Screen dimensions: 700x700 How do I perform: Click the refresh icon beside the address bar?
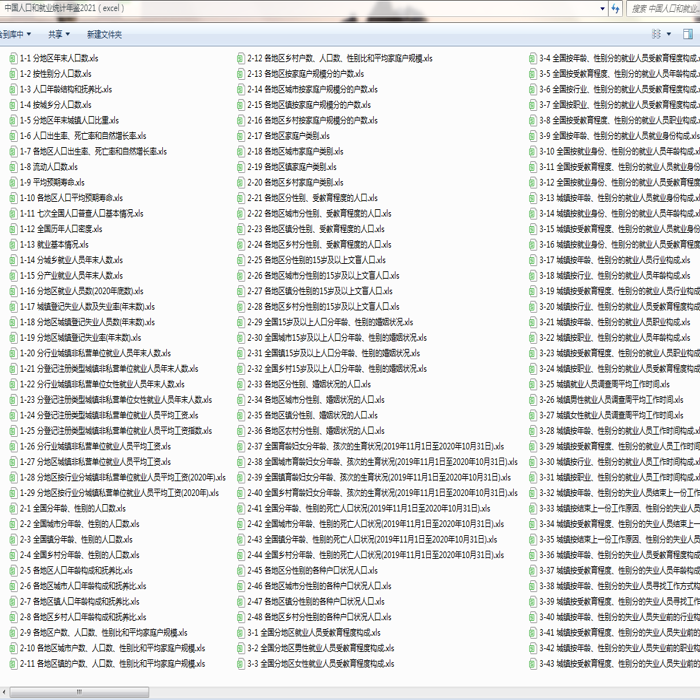[615, 8]
